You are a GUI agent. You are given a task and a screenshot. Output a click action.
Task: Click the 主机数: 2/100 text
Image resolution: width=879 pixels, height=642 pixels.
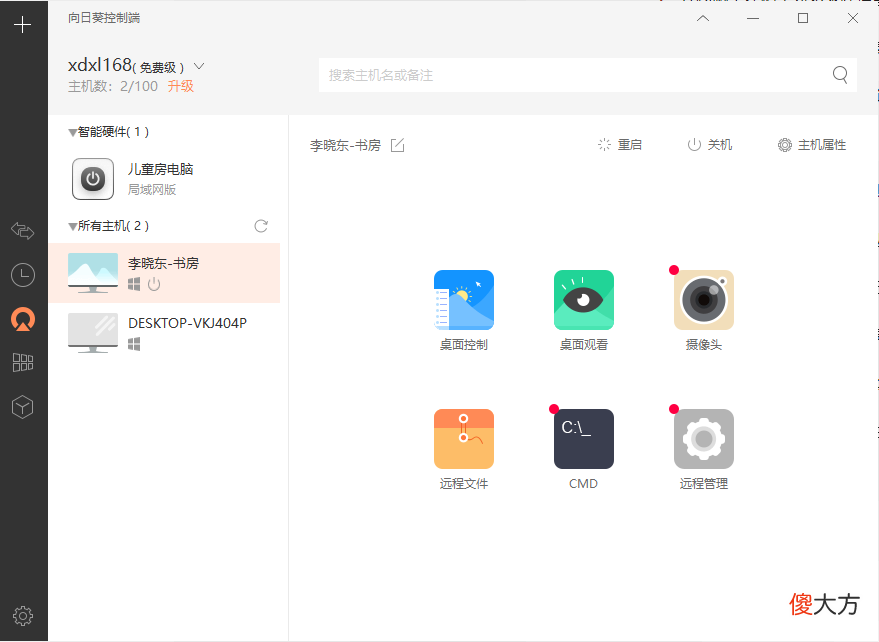pos(113,86)
